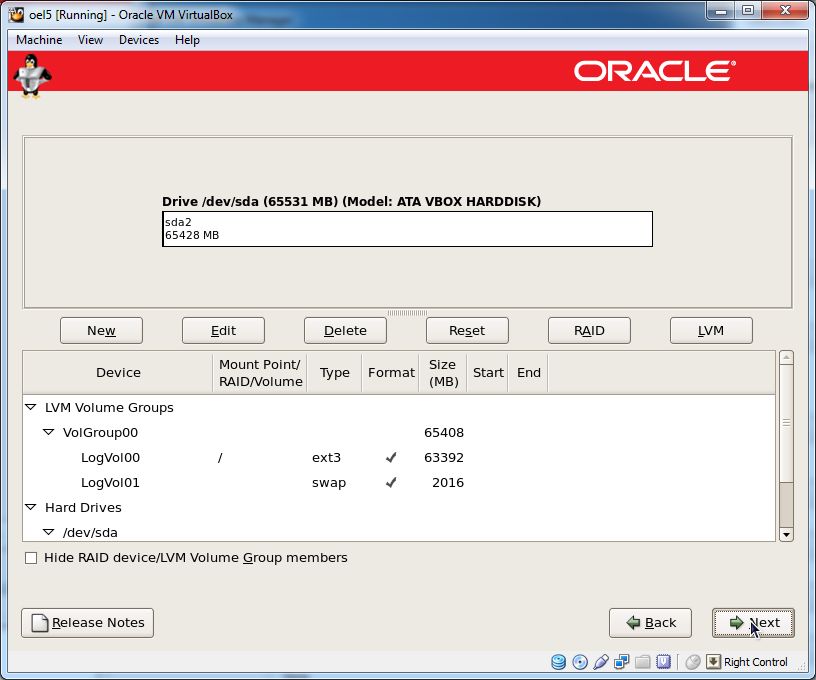
Task: Click the 2016 size value
Action: pyautogui.click(x=448, y=482)
